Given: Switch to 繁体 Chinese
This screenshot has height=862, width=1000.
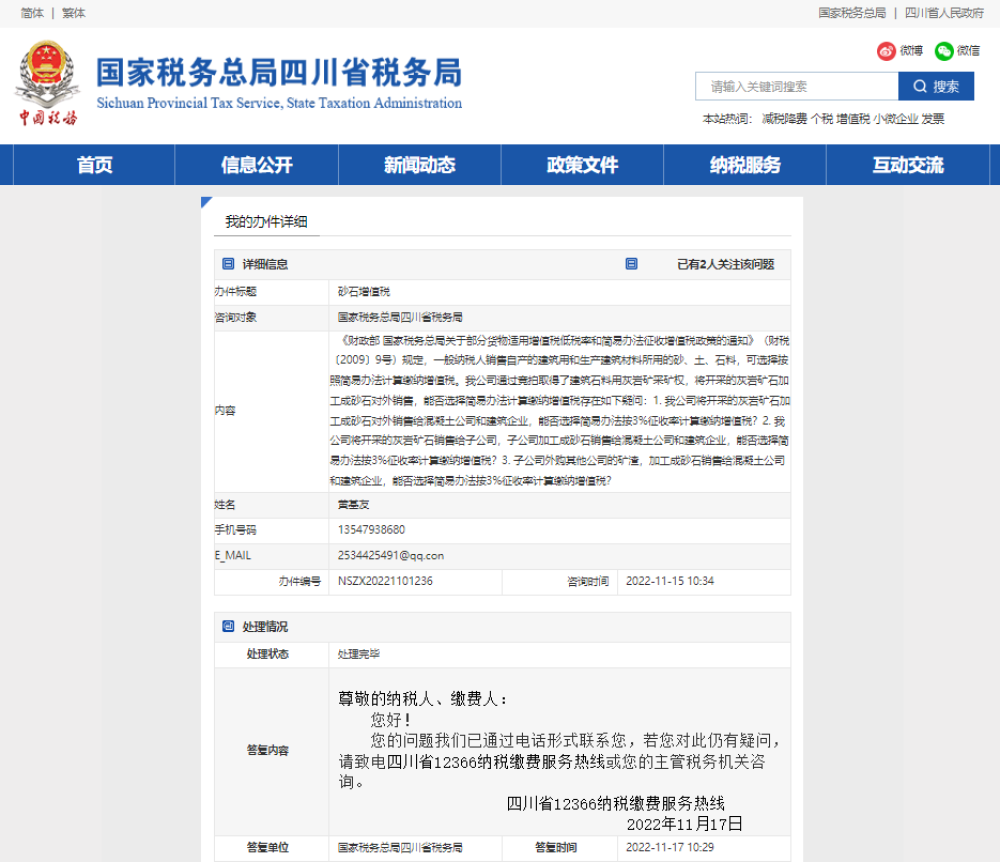Looking at the screenshot, I should tap(73, 13).
